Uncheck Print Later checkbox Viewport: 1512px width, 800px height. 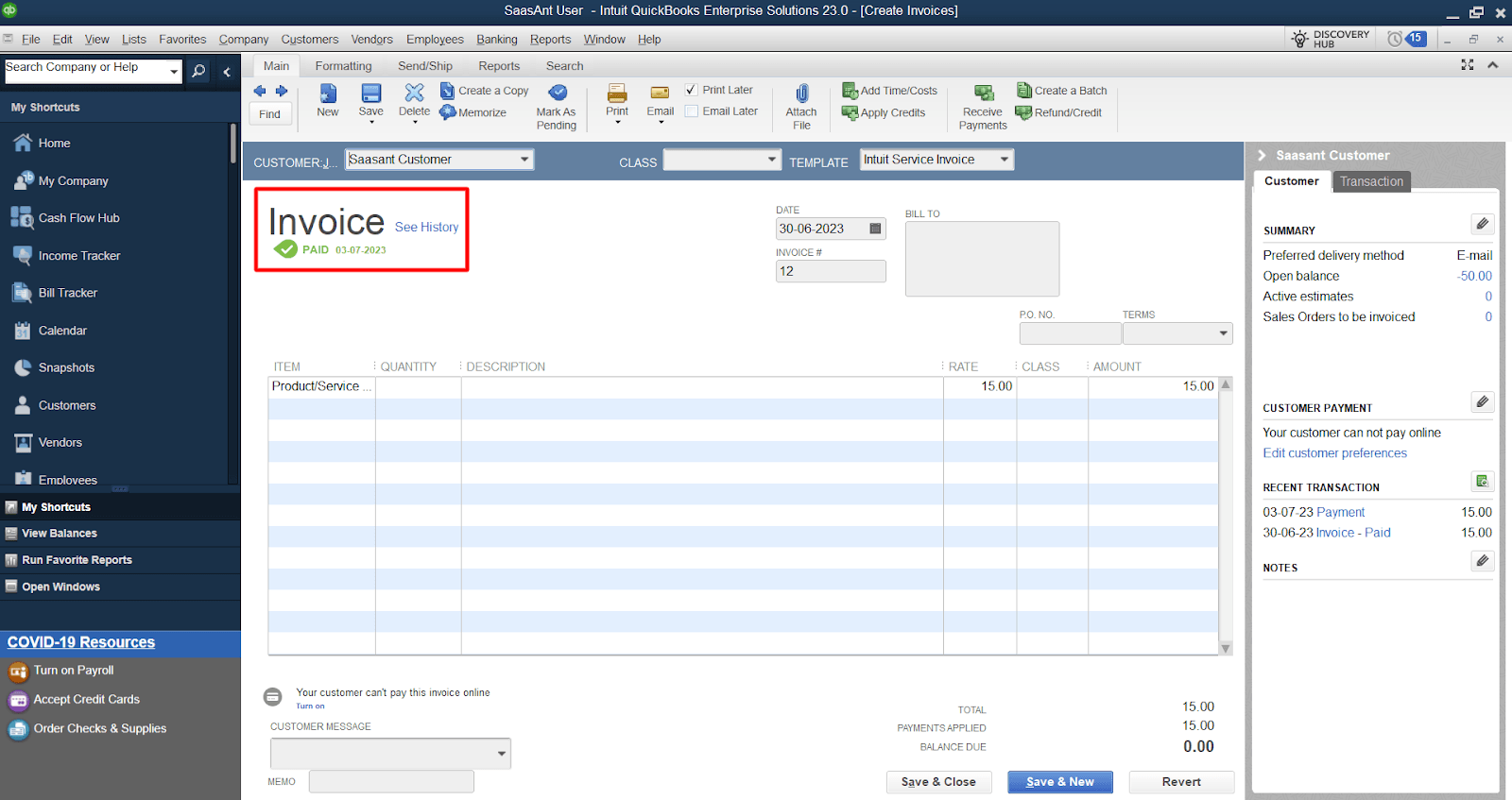coord(692,90)
